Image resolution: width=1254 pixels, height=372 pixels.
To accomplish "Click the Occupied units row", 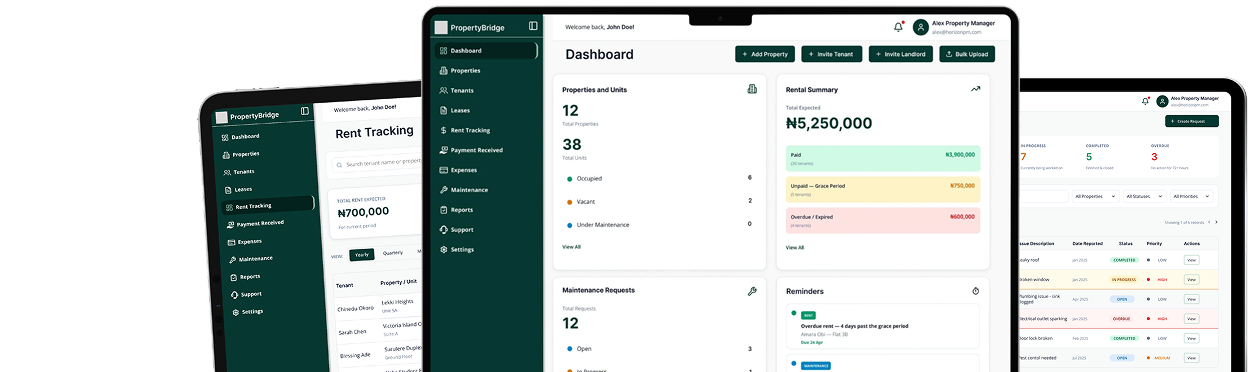I will pyautogui.click(x=659, y=178).
